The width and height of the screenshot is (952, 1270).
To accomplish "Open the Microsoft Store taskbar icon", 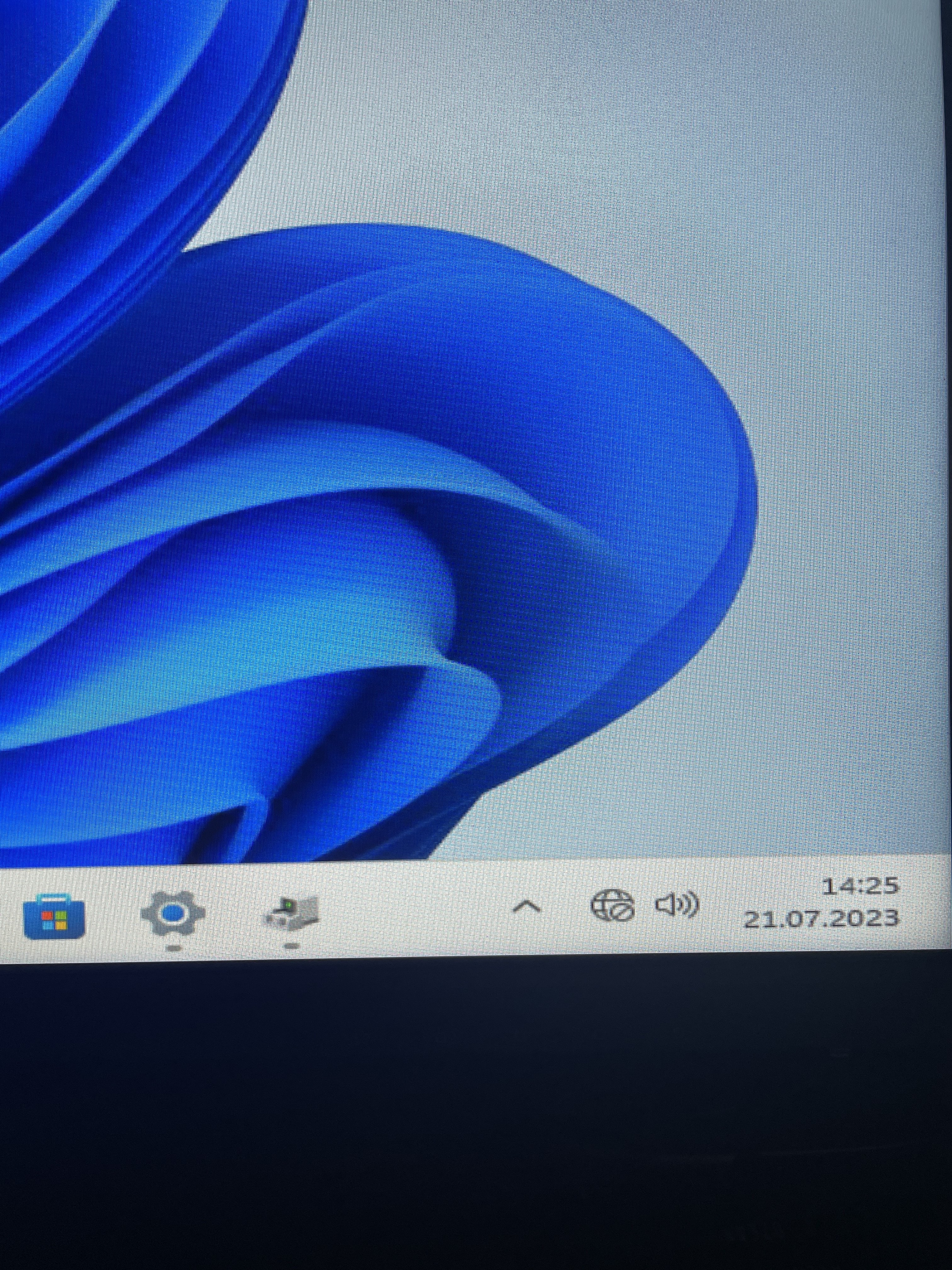I will [54, 917].
